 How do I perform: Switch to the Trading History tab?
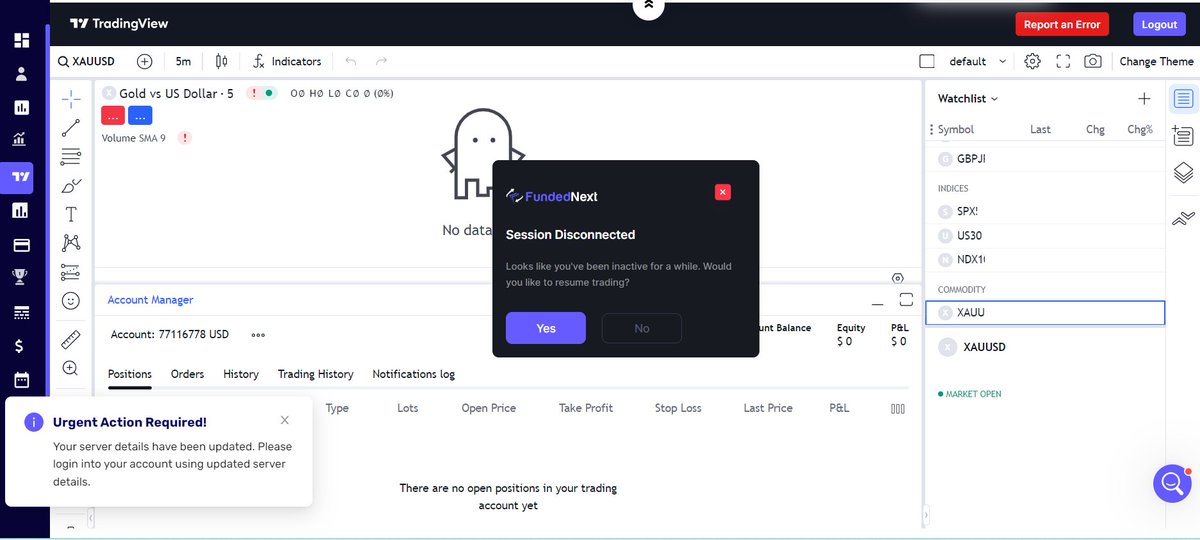(x=316, y=374)
